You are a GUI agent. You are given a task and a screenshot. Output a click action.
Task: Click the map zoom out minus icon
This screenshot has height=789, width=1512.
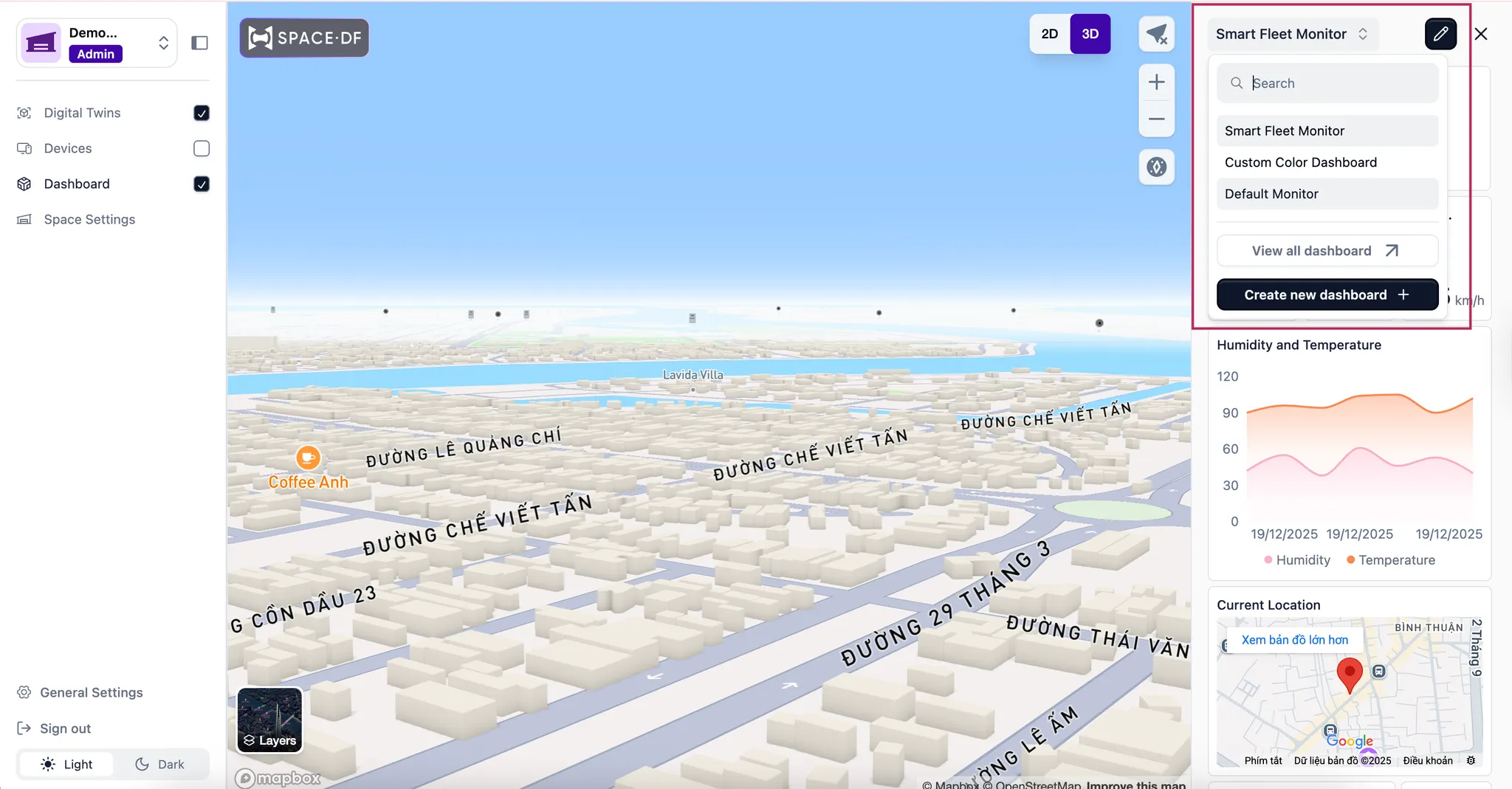[x=1156, y=119]
